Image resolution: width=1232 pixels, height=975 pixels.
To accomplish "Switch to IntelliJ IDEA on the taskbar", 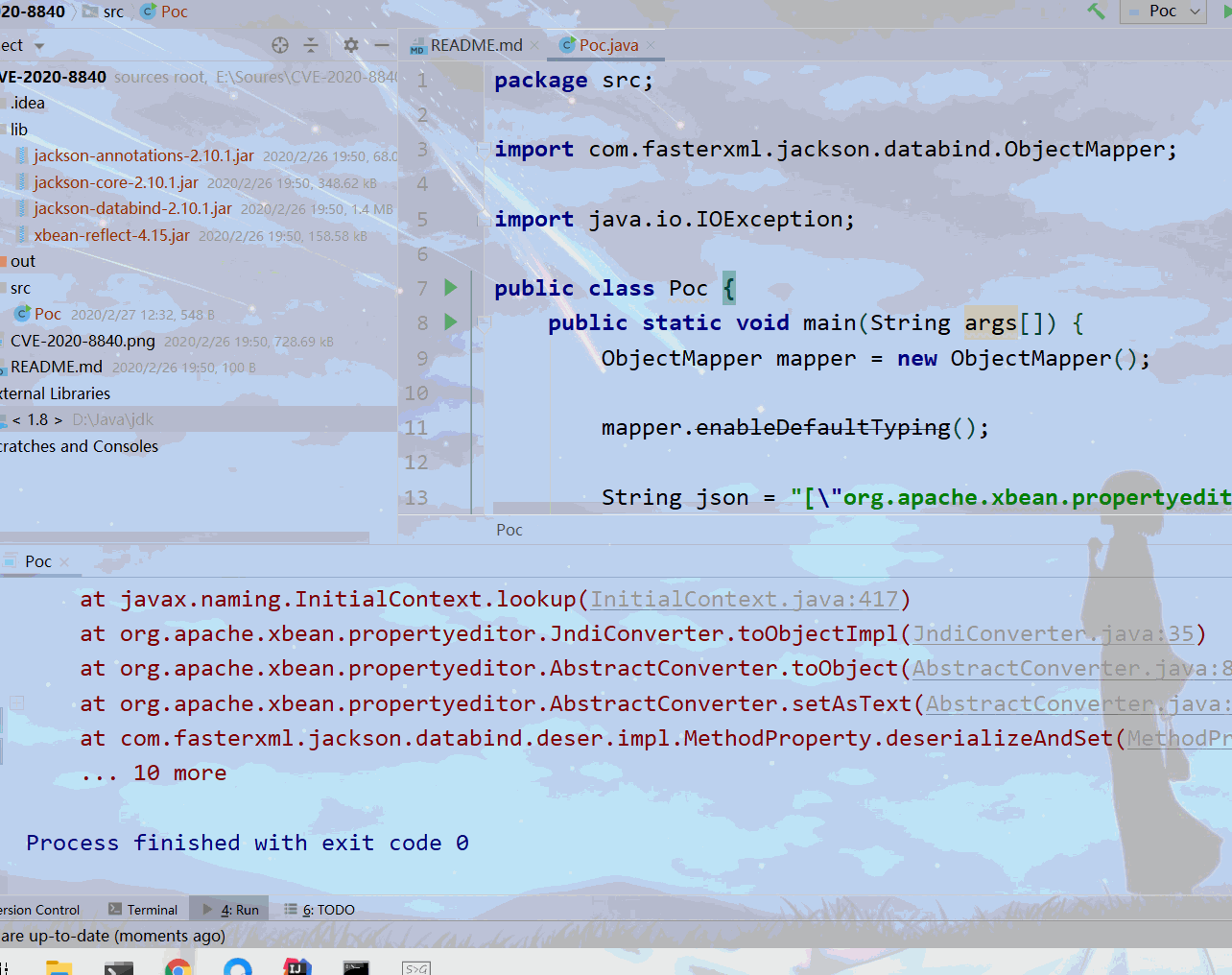I will (297, 966).
